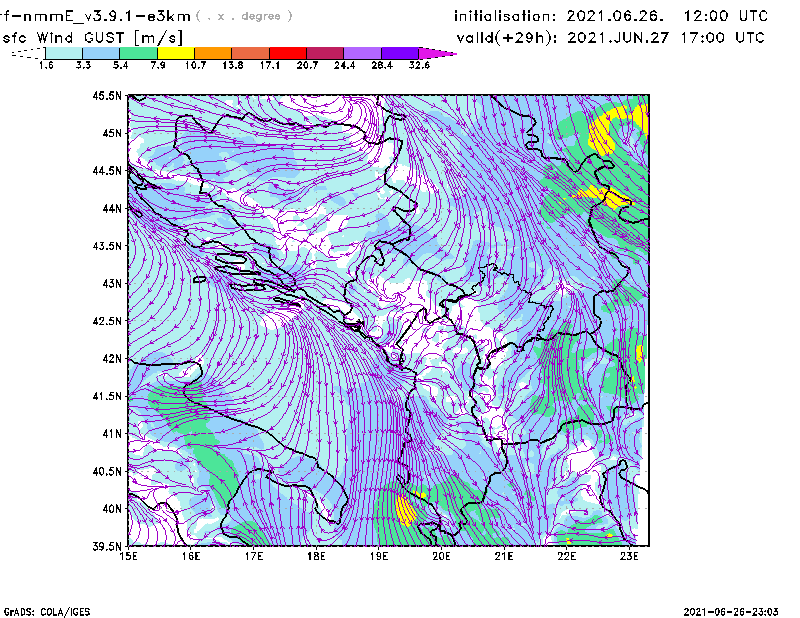
Task: Click the light purple 24.4–28.4 legend swatch
Action: (x=363, y=53)
